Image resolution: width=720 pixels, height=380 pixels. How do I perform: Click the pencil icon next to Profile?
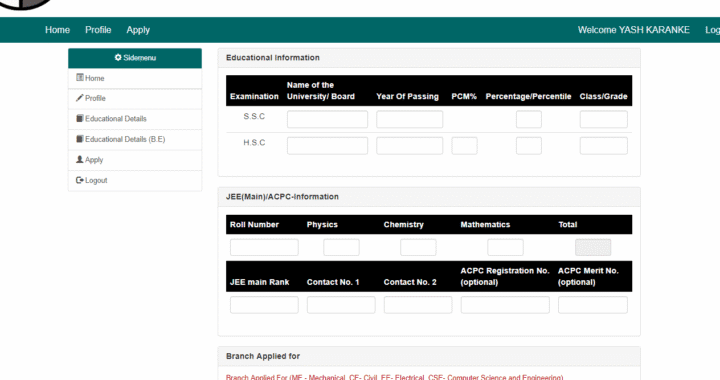click(80, 98)
